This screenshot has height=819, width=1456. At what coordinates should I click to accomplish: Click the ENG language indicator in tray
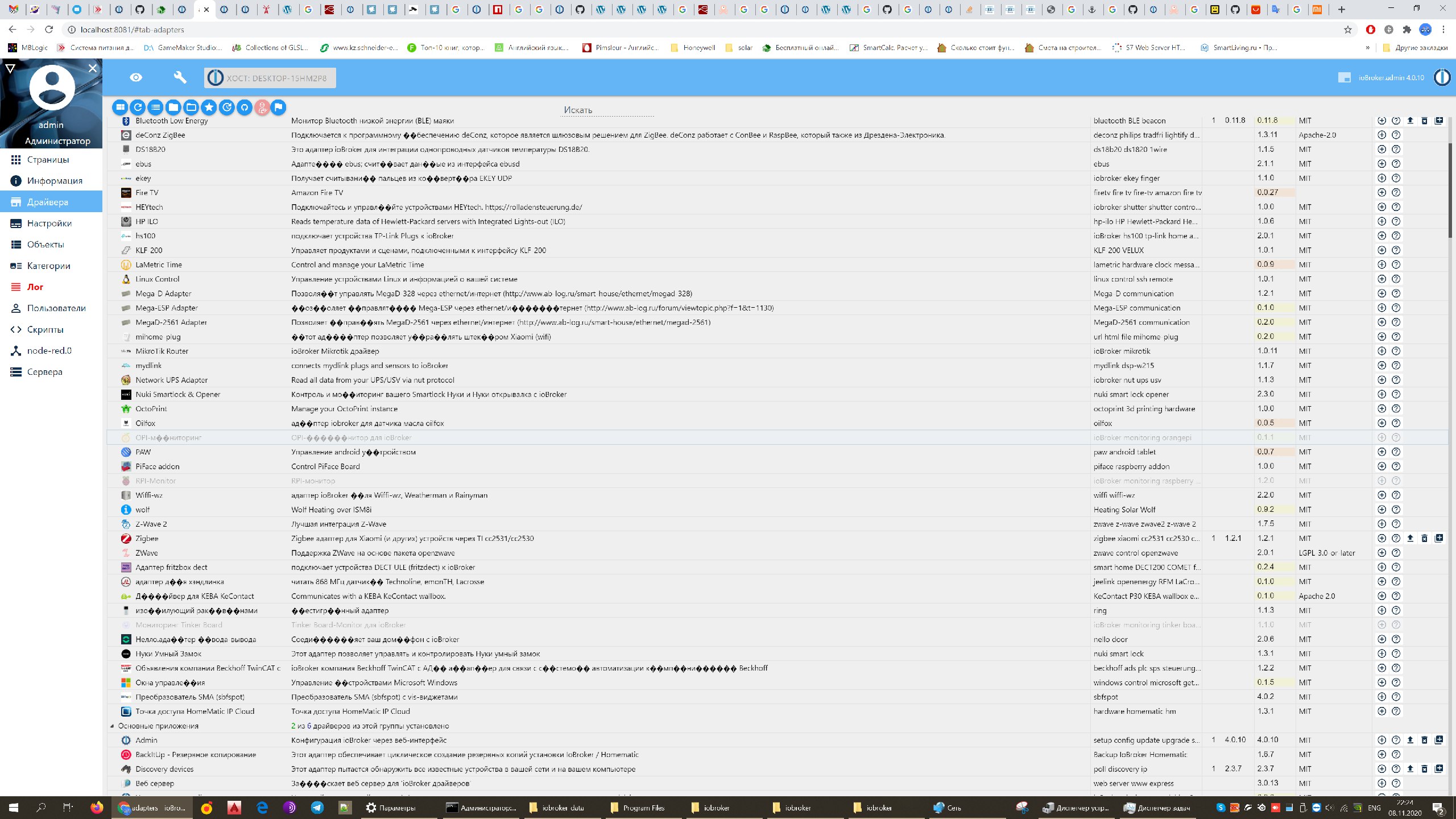[1374, 808]
